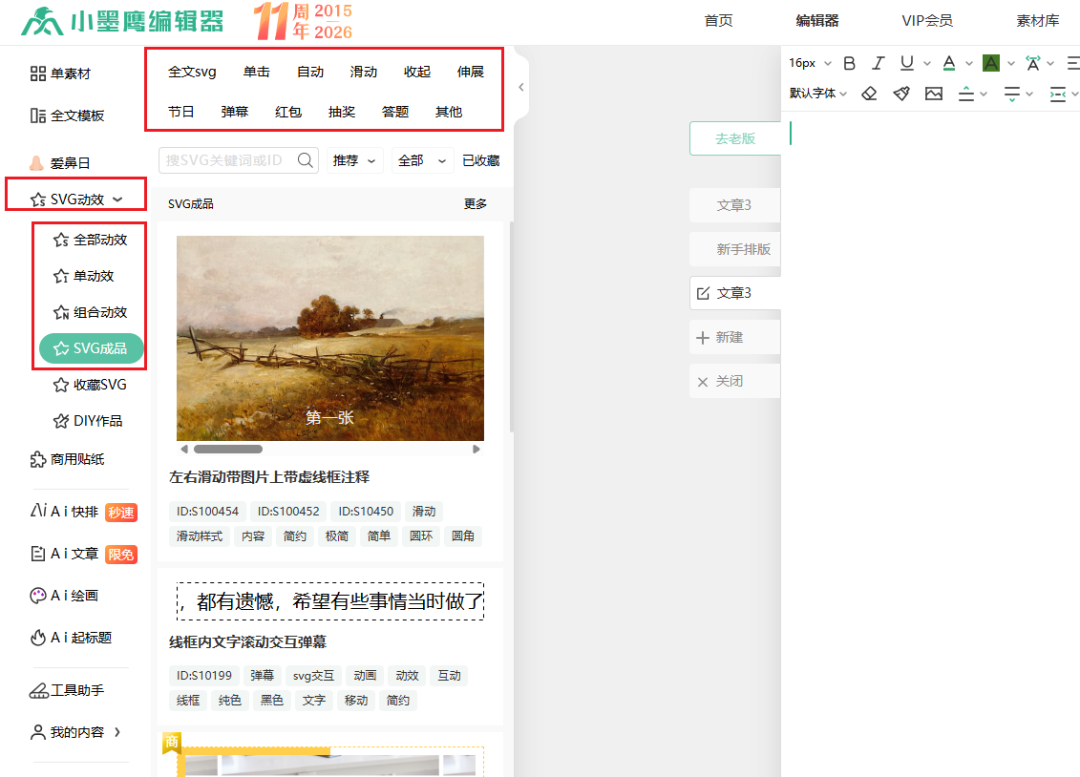Image resolution: width=1080 pixels, height=777 pixels.
Task: Apply the green text background color
Action: 991,63
